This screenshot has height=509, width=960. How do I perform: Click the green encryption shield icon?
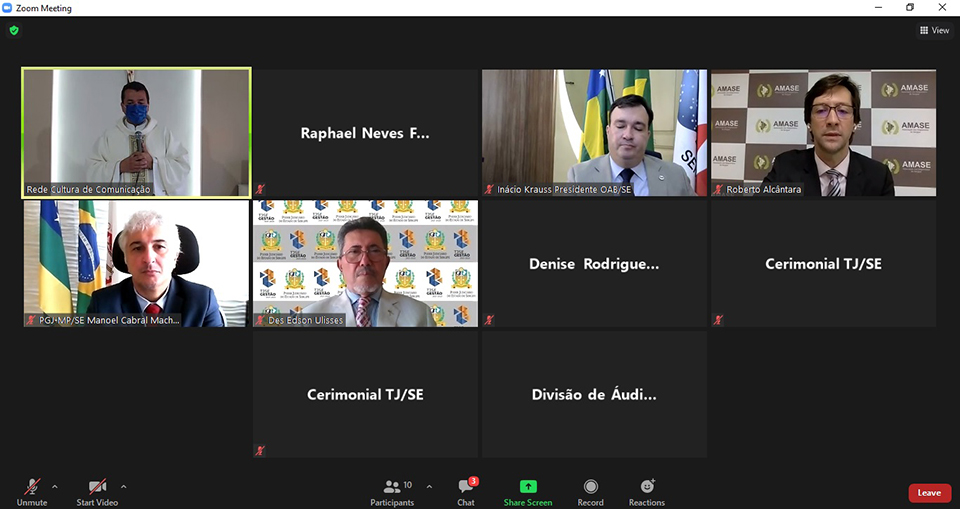(14, 30)
